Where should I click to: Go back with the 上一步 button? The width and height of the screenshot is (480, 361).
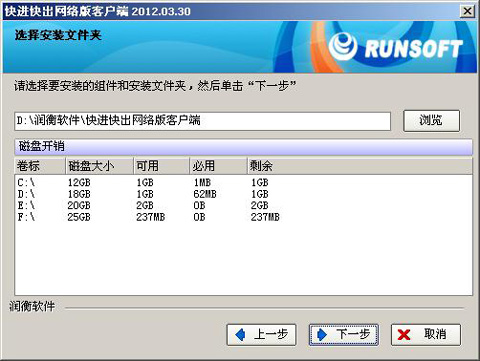point(262,334)
